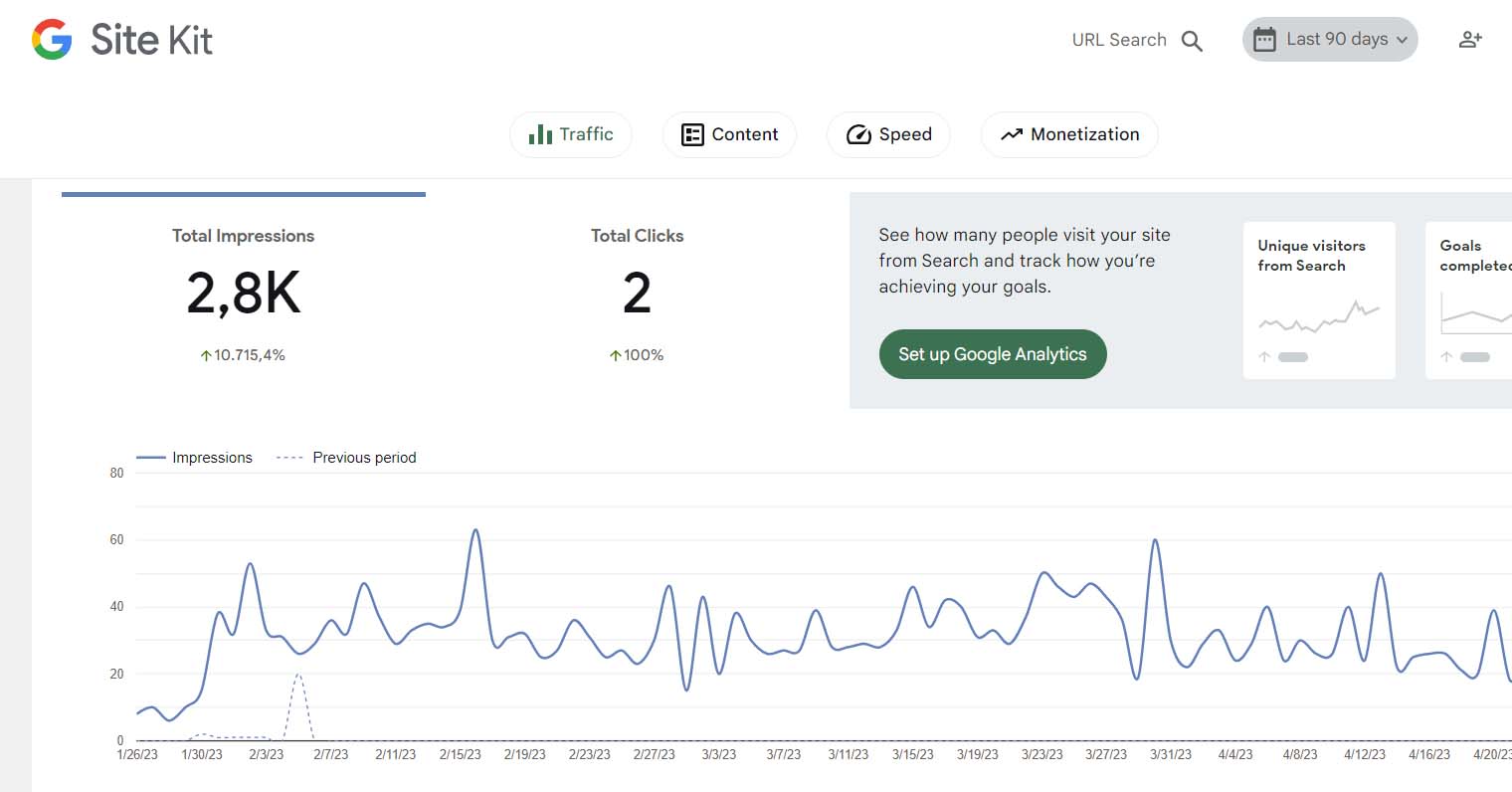1512x792 pixels.
Task: Click the Previous period legend entry
Action: 346,458
